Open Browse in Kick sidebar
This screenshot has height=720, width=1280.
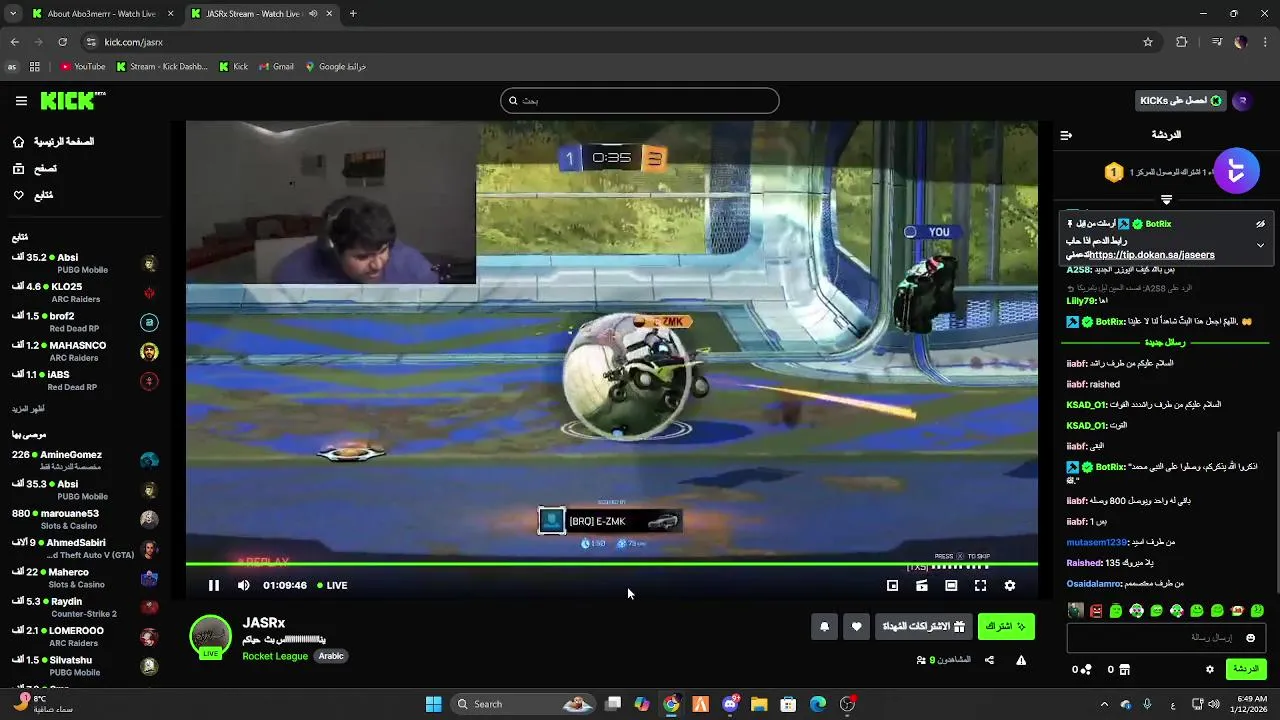tap(35, 169)
